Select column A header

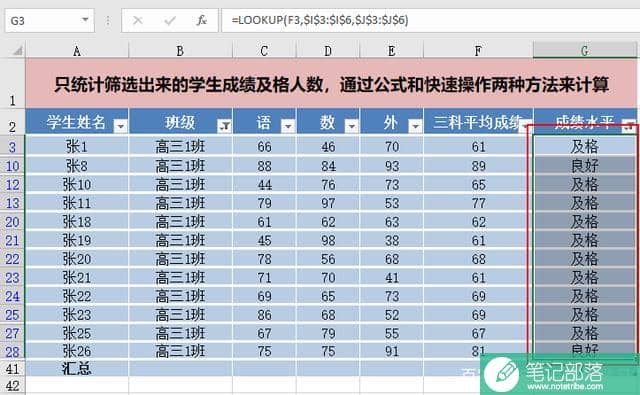pyautogui.click(x=77, y=51)
